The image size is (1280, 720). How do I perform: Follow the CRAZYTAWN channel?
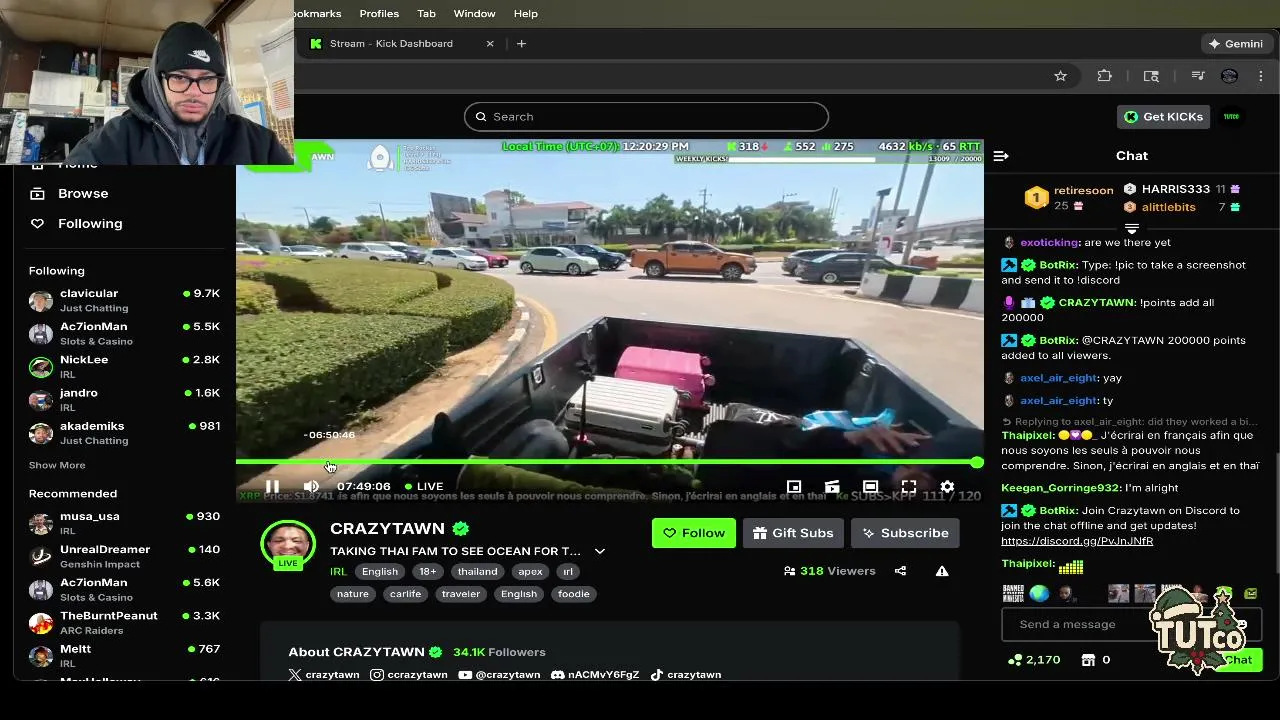click(x=694, y=533)
